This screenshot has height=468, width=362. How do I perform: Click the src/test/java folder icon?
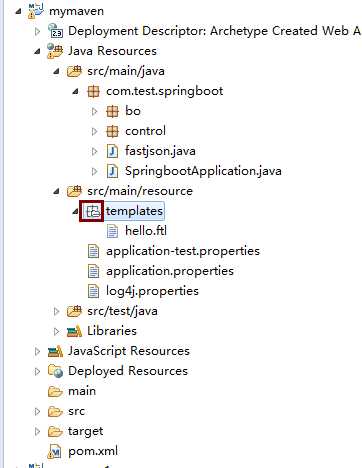[74, 311]
